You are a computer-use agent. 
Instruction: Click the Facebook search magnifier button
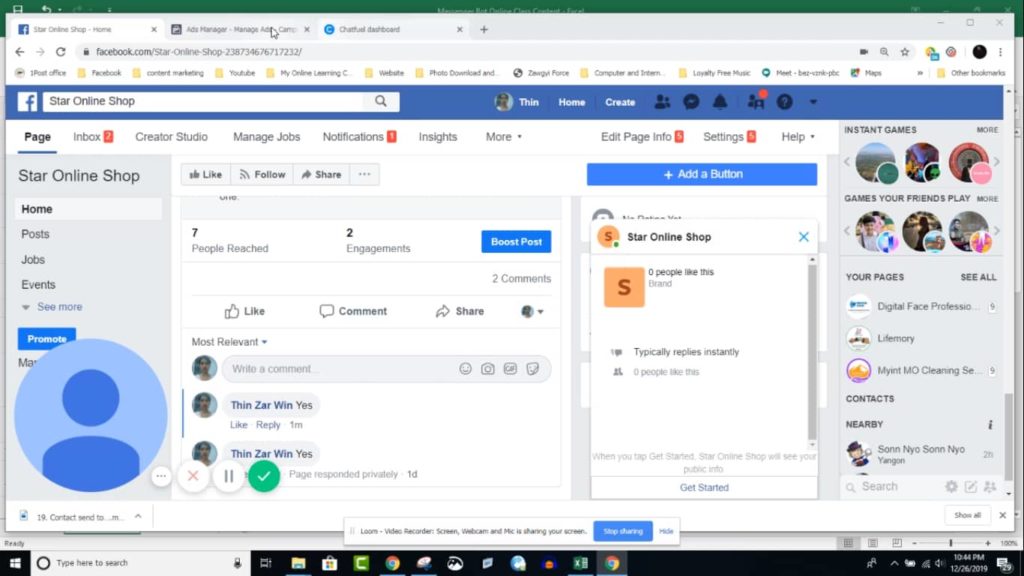tap(381, 101)
